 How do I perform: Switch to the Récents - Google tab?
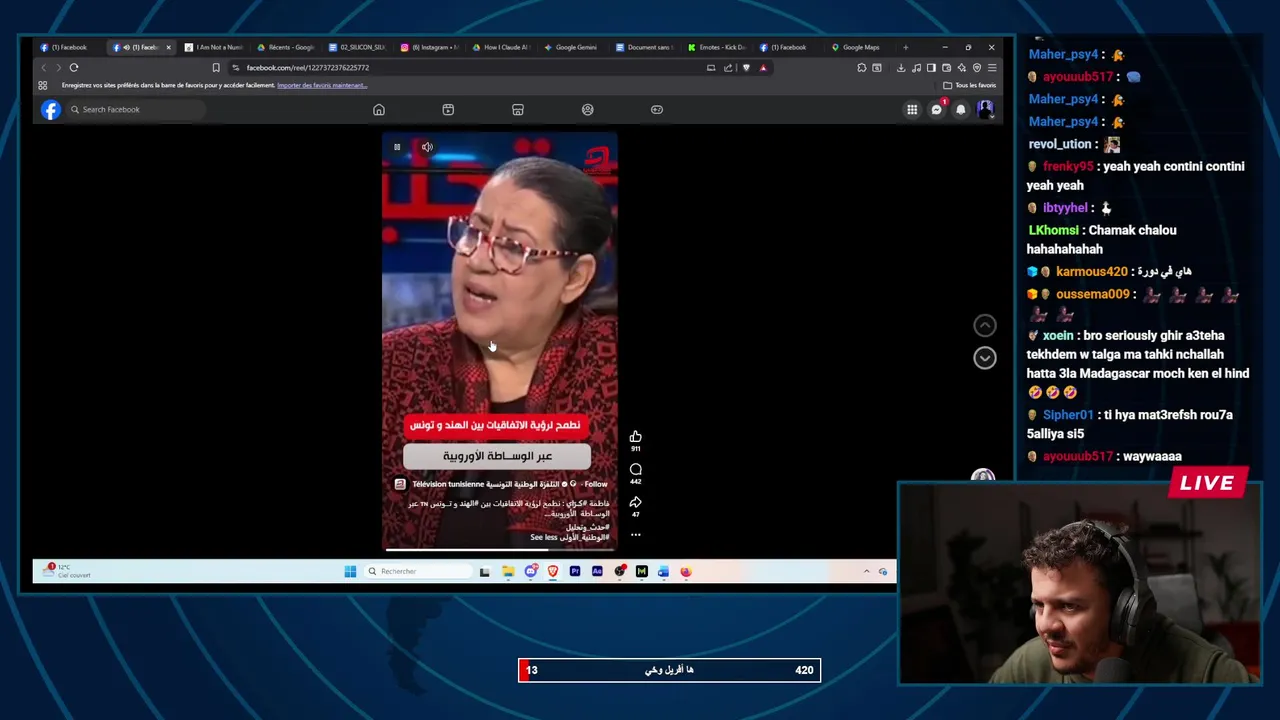coord(286,47)
